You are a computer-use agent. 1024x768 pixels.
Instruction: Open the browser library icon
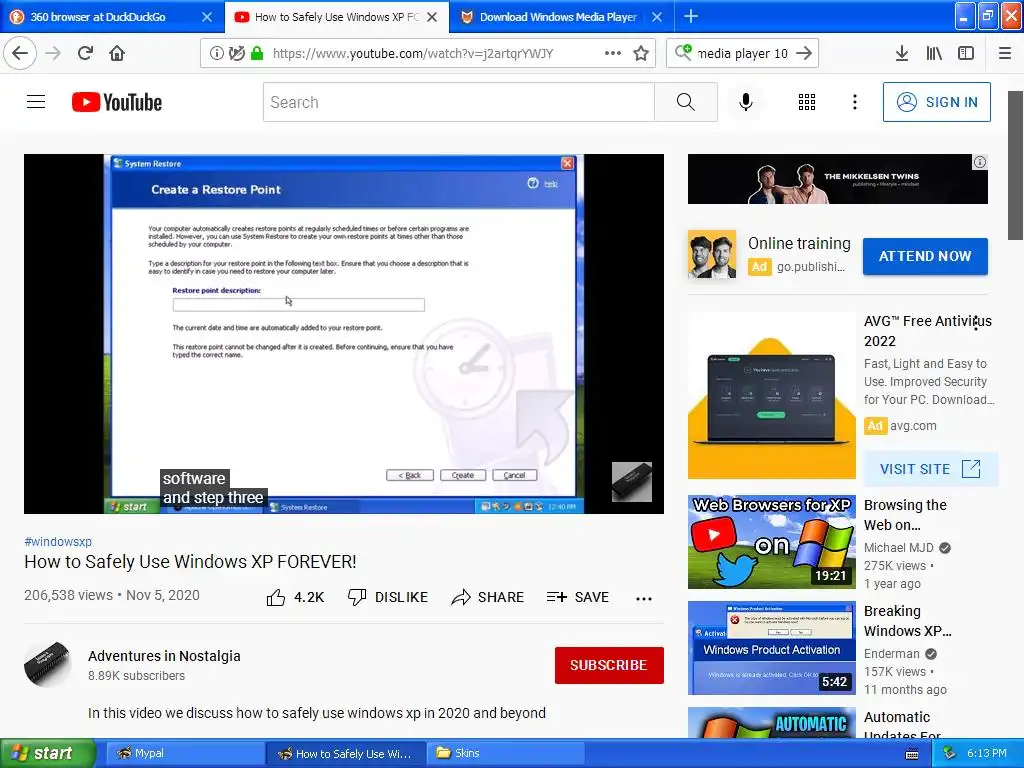pyautogui.click(x=934, y=53)
